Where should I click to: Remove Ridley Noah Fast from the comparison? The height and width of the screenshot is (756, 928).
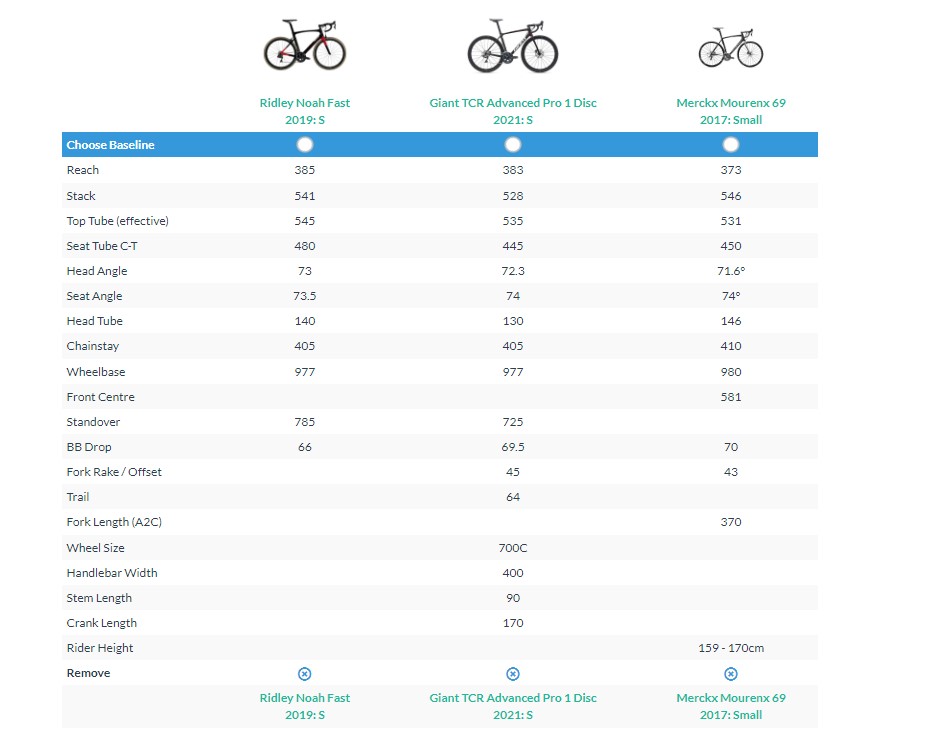pos(305,674)
